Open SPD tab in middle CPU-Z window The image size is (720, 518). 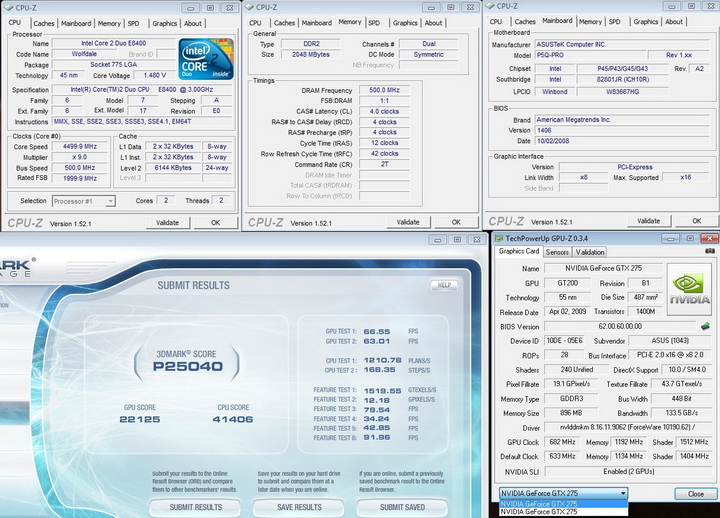click(x=374, y=23)
